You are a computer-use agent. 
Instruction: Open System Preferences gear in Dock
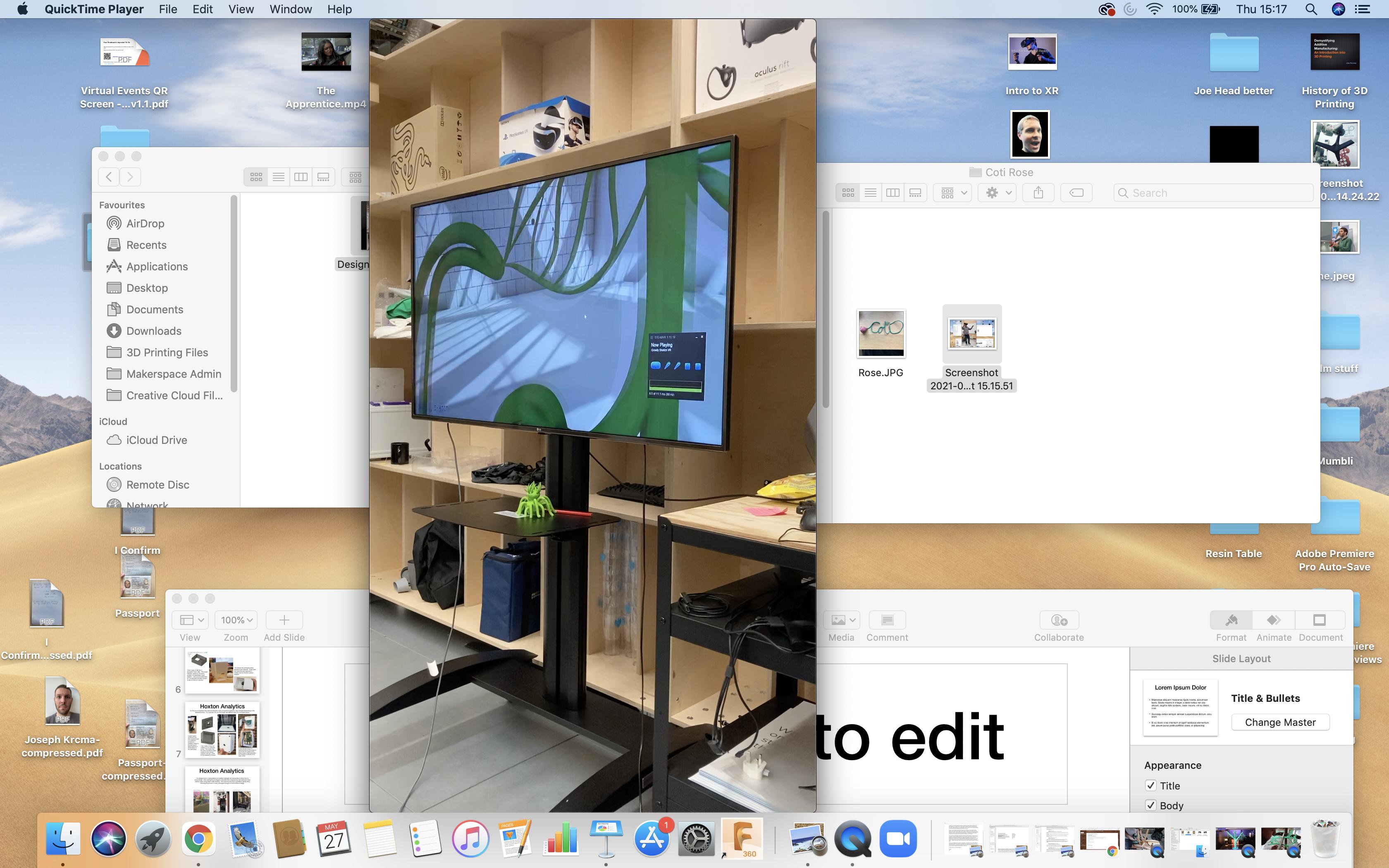click(x=696, y=839)
